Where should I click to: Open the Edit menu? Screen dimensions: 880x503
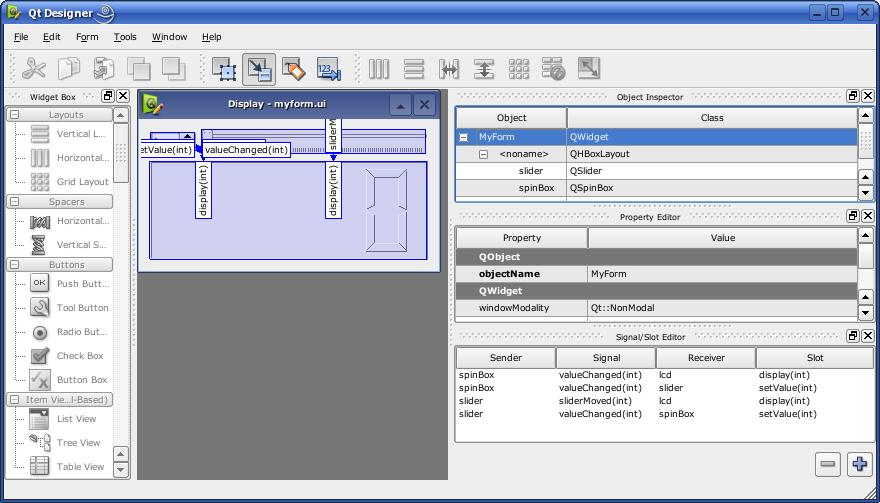[x=52, y=37]
